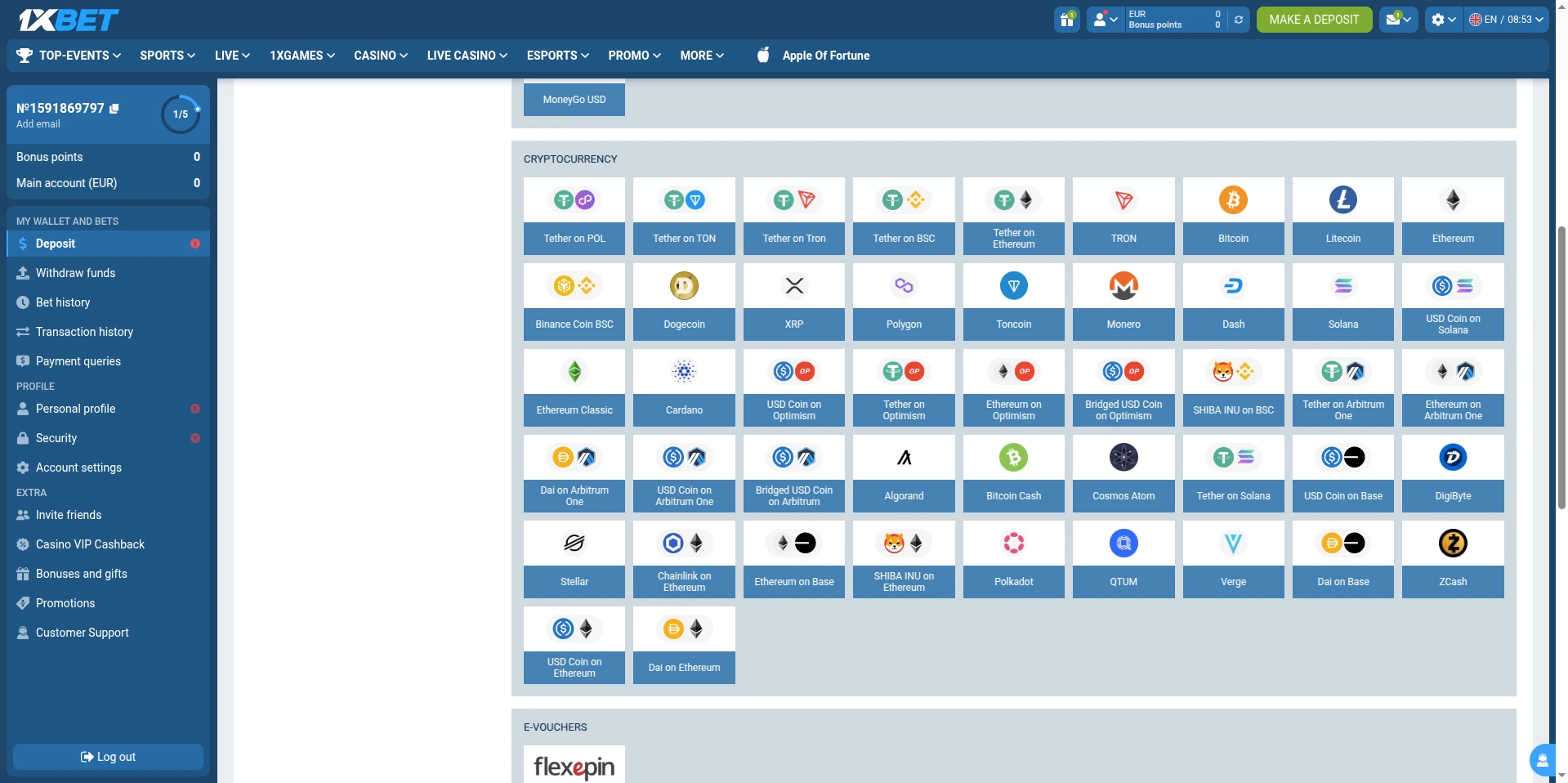Click the Flexepin e-voucher thumbnail
1568x783 pixels.
574,766
